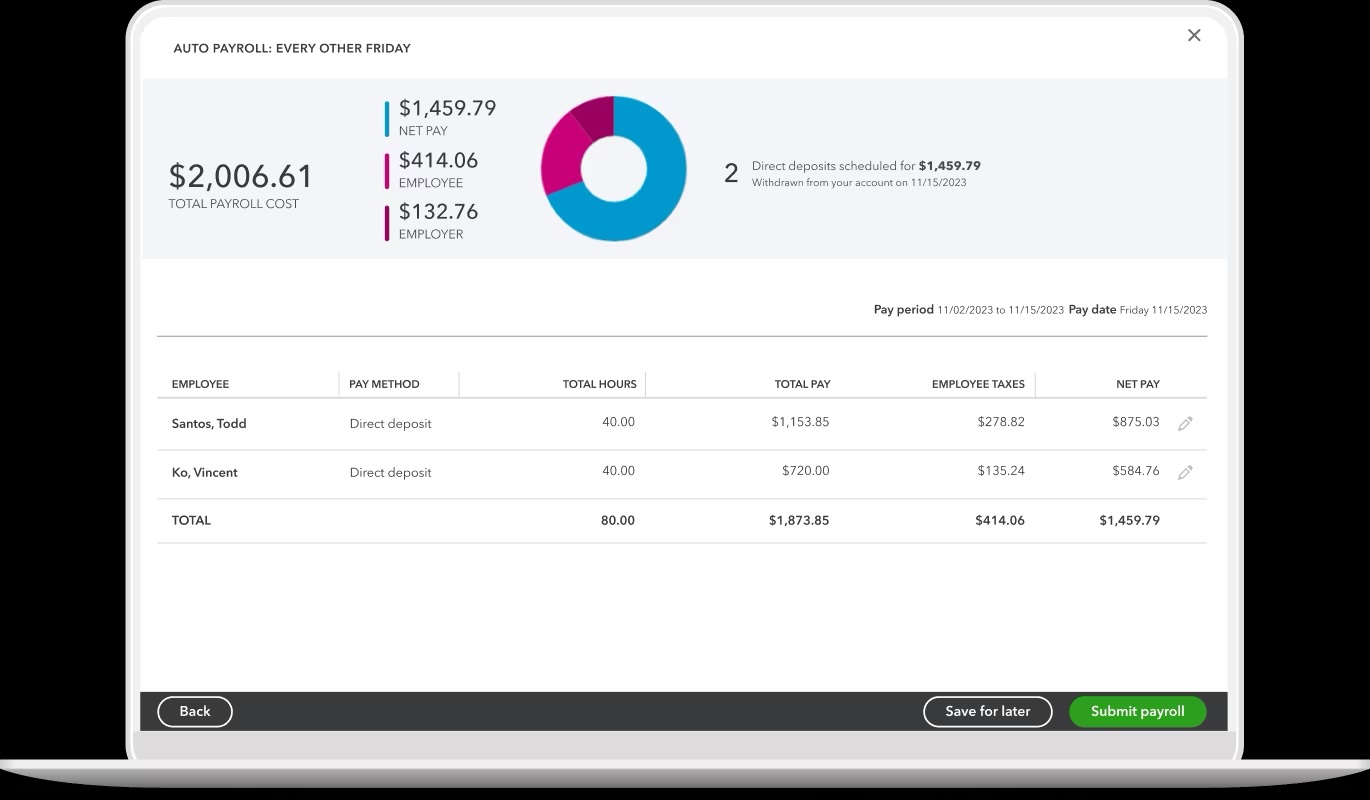This screenshot has height=800, width=1370.
Task: Click the $132.76 employer summary amount
Action: click(x=438, y=212)
